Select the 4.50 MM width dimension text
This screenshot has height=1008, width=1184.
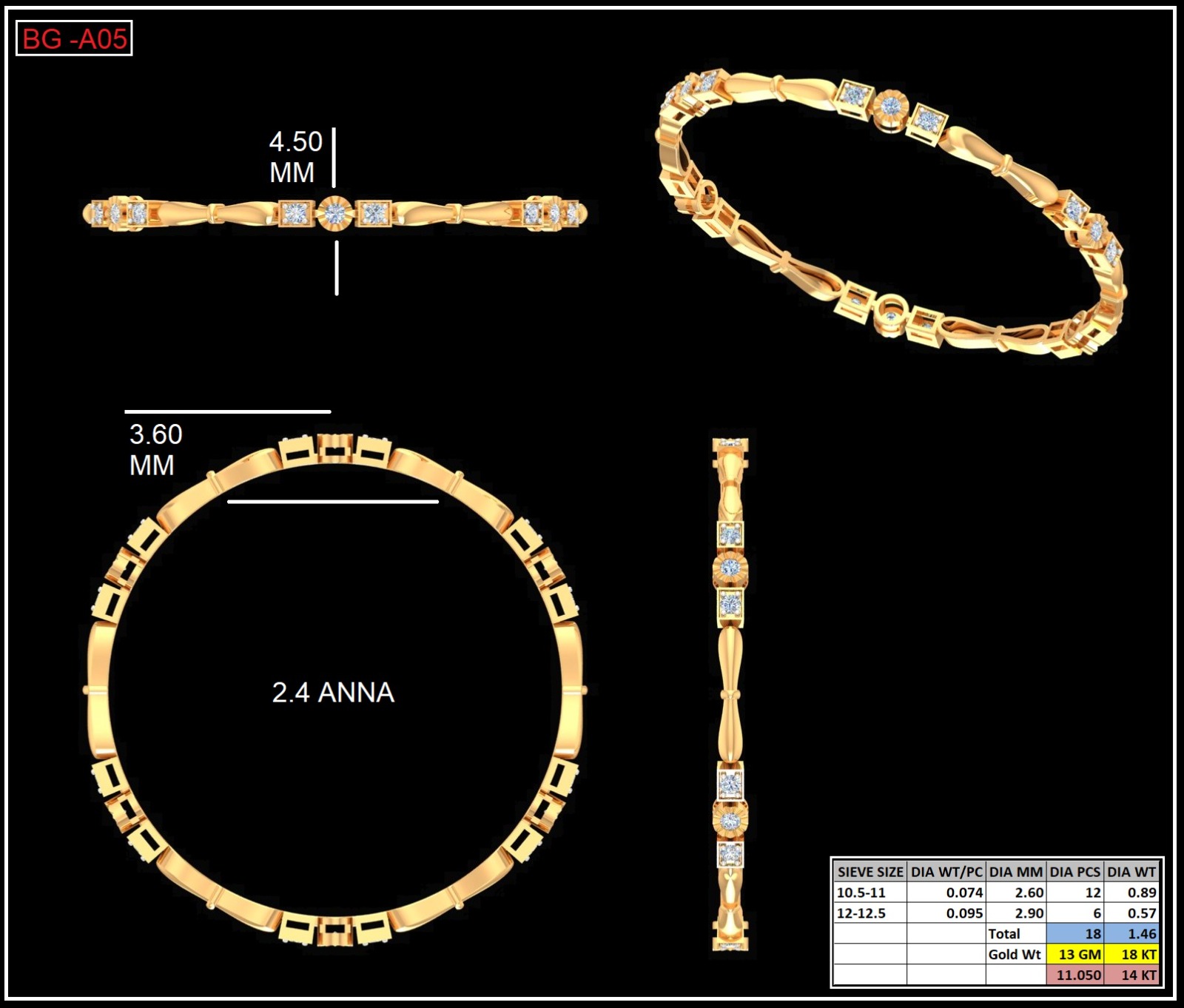296,157
